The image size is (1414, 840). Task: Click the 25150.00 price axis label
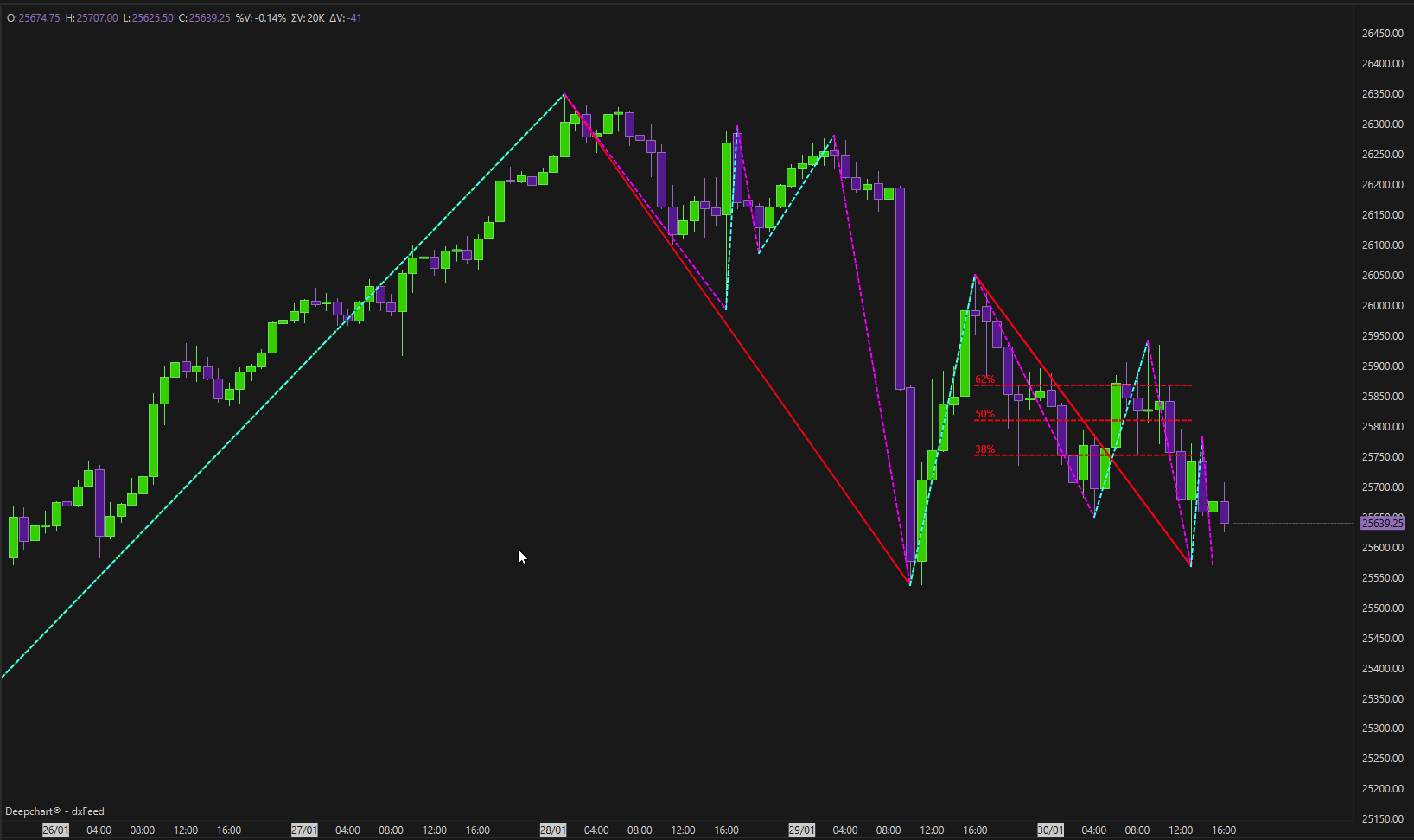point(1382,818)
